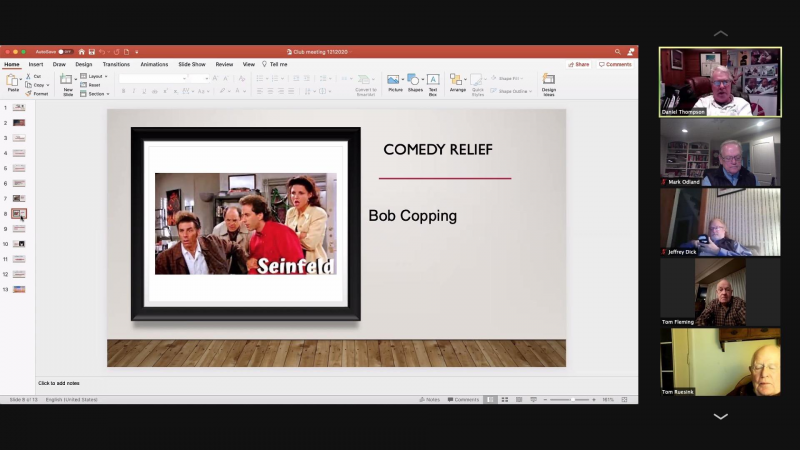Click the Tell me search box
This screenshot has height=450, width=800.
tap(274, 64)
